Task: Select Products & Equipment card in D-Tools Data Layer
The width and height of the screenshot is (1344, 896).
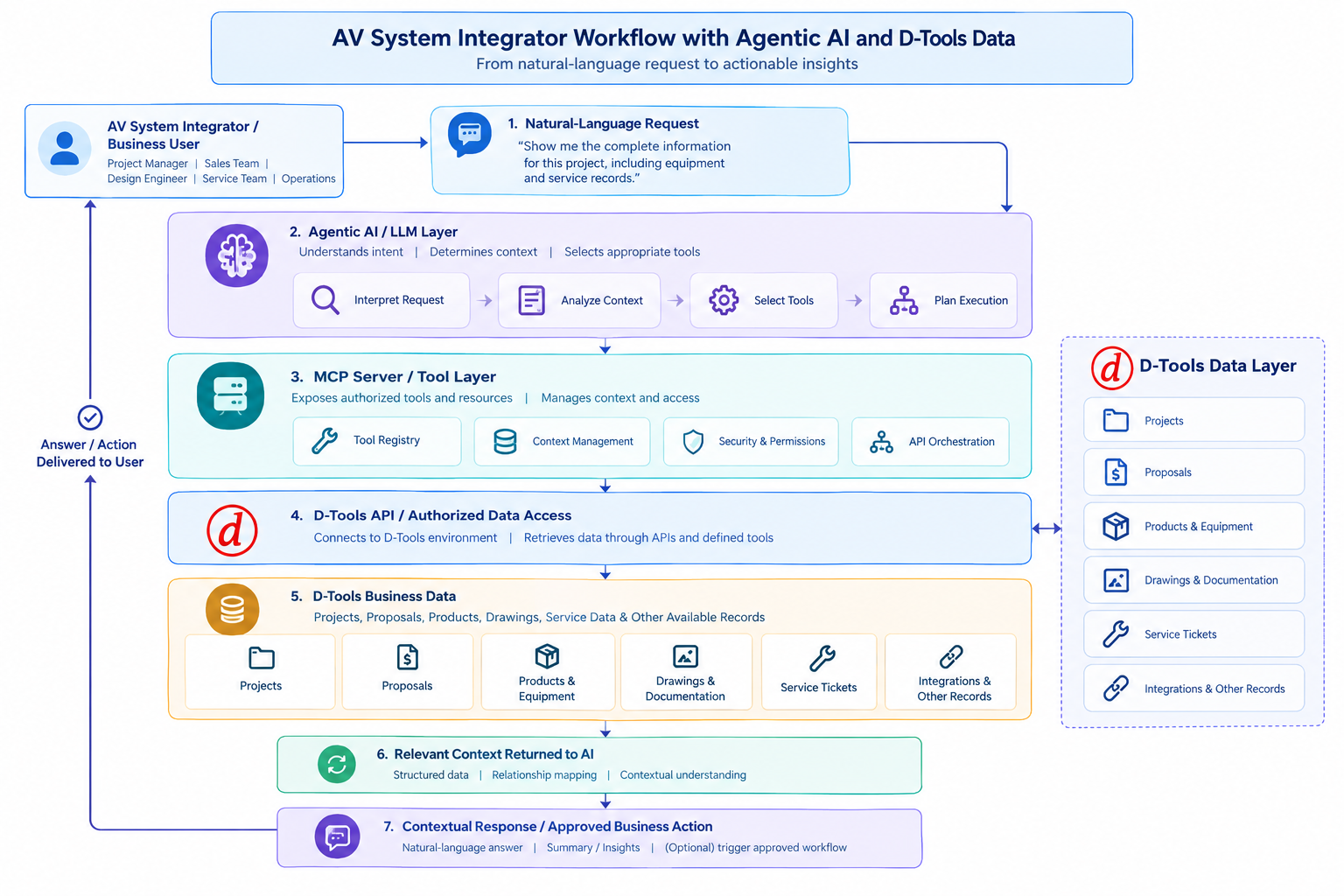Action: tap(1193, 526)
